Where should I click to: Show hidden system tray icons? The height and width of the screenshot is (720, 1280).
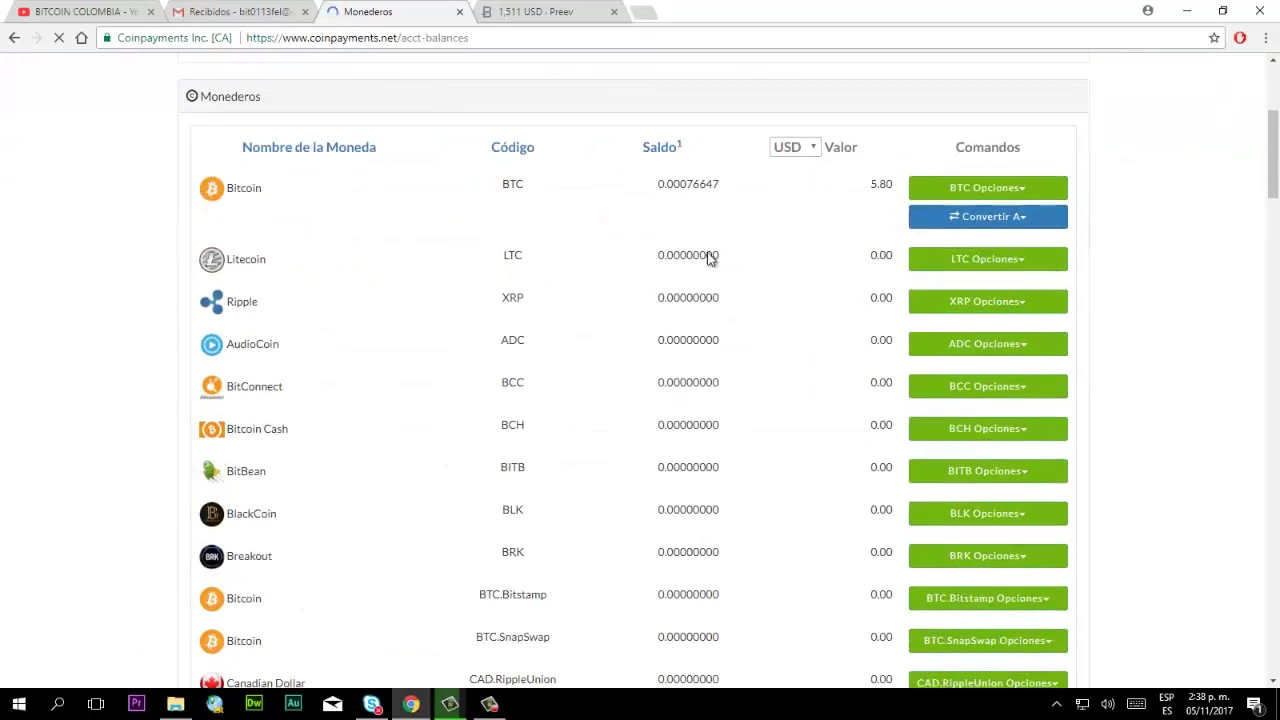point(1056,704)
